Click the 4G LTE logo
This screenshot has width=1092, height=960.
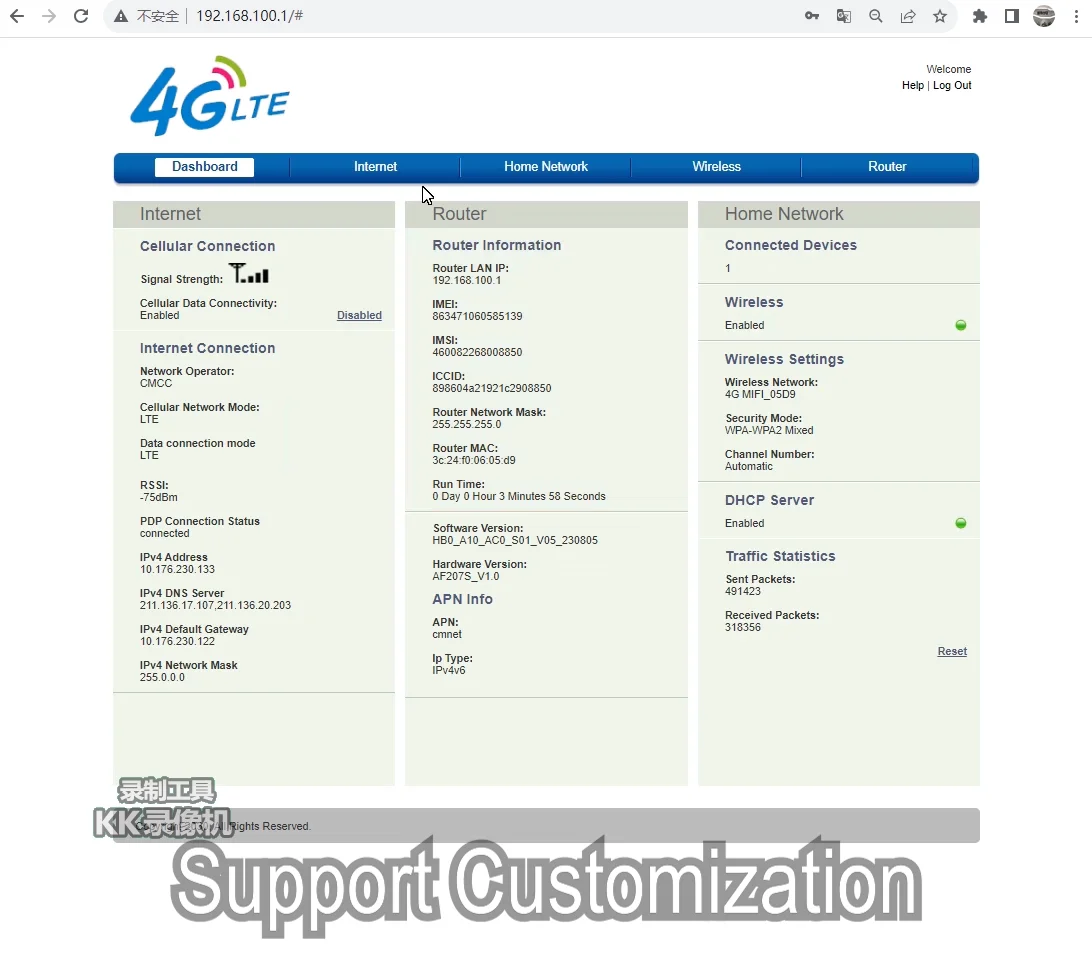pos(209,95)
